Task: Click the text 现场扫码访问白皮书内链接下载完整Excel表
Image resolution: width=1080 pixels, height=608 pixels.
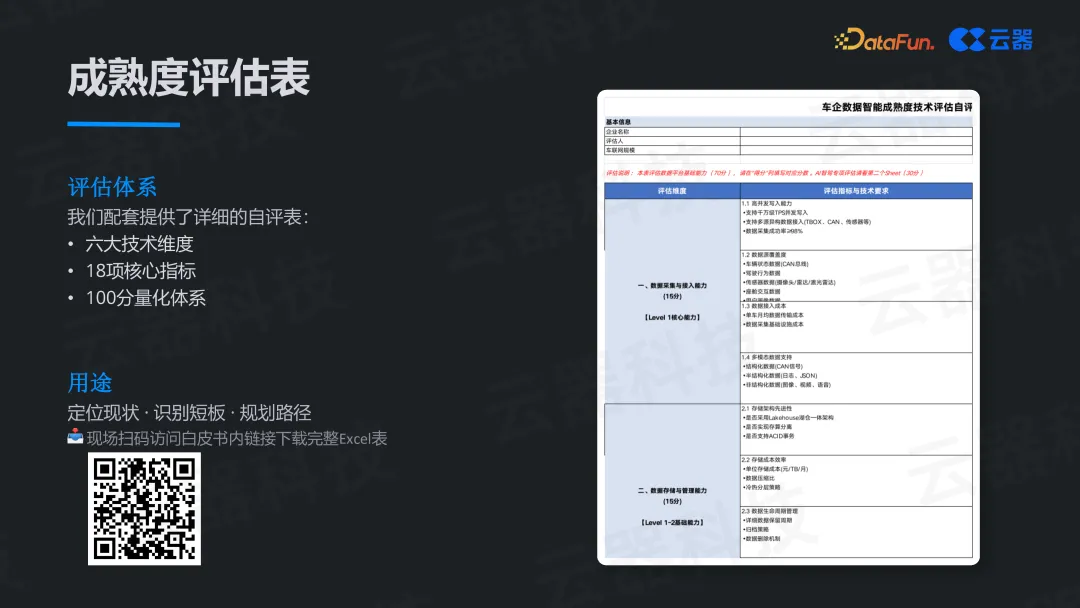Action: (x=237, y=439)
